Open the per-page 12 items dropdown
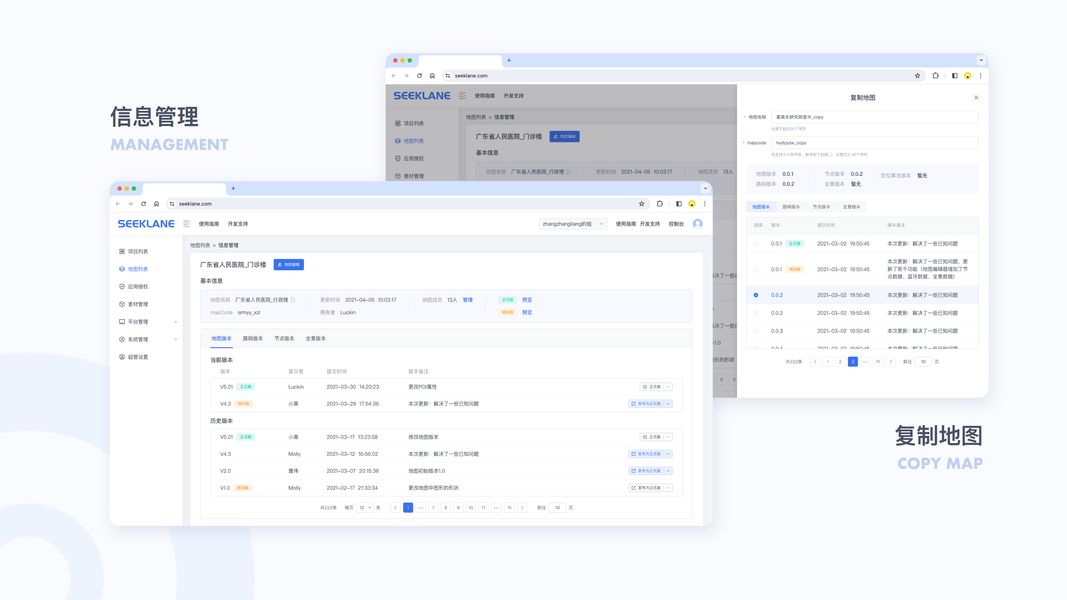Viewport: 1067px width, 600px height. click(365, 507)
